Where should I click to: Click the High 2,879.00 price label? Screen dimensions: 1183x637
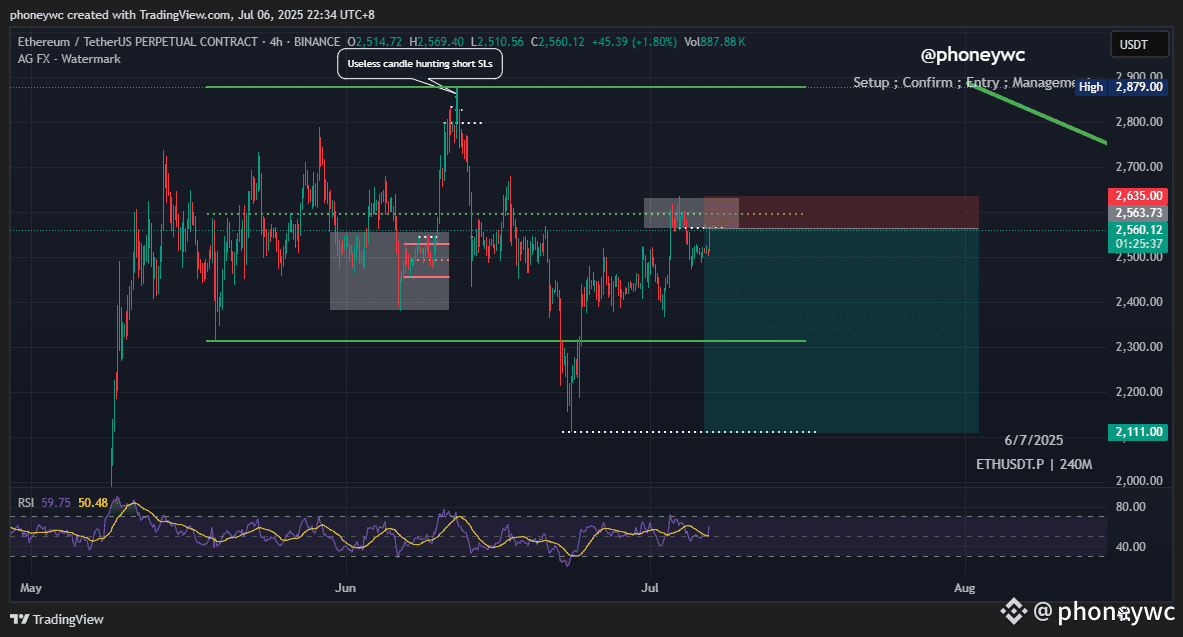tap(1120, 87)
